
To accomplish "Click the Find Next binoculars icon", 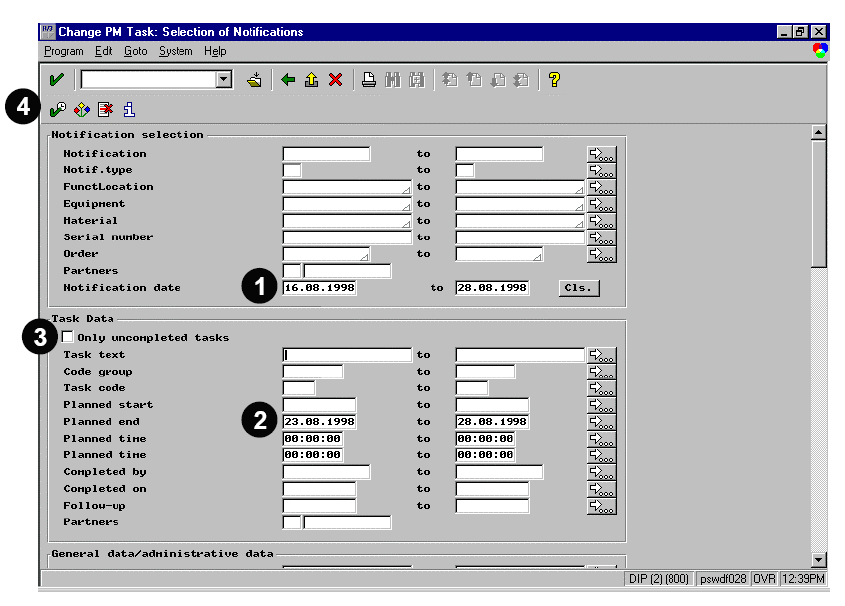I will pyautogui.click(x=417, y=80).
